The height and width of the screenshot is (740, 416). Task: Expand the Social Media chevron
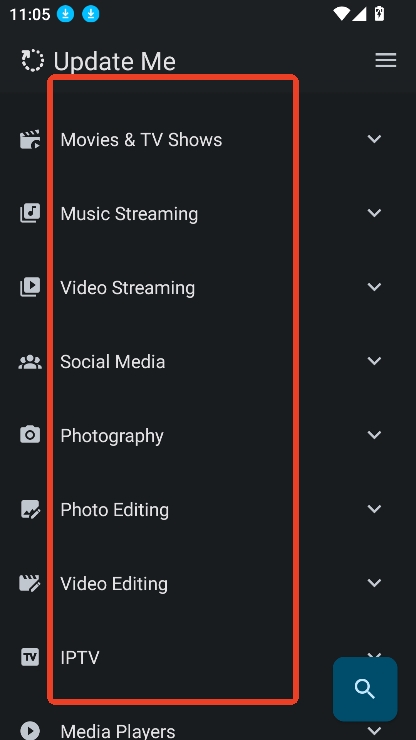pos(374,361)
